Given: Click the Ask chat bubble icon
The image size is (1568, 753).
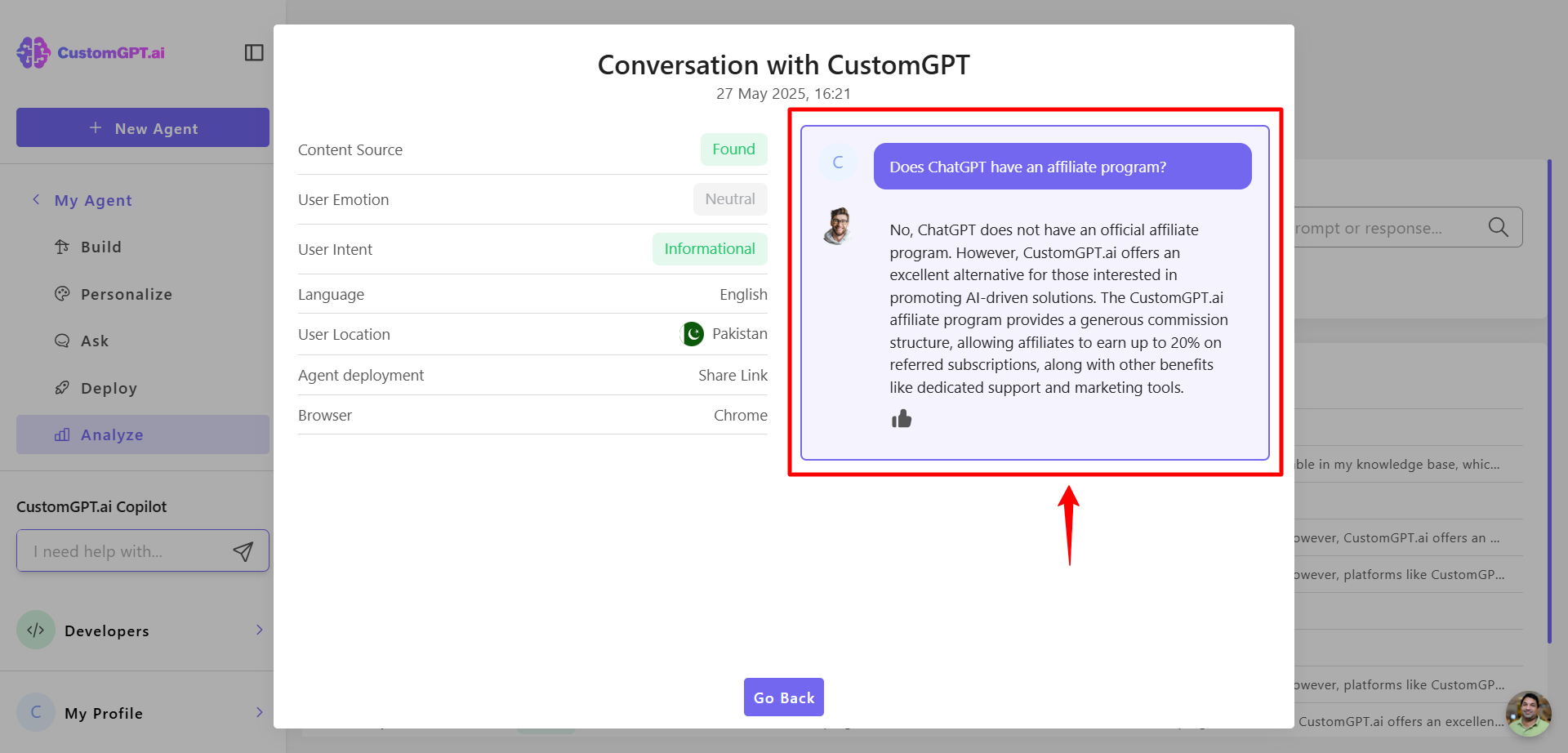Looking at the screenshot, I should point(62,341).
